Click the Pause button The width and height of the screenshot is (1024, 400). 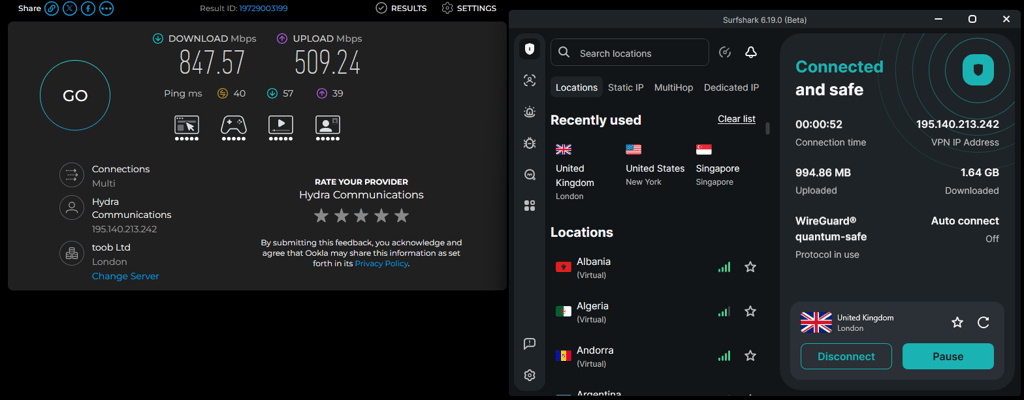coord(948,356)
